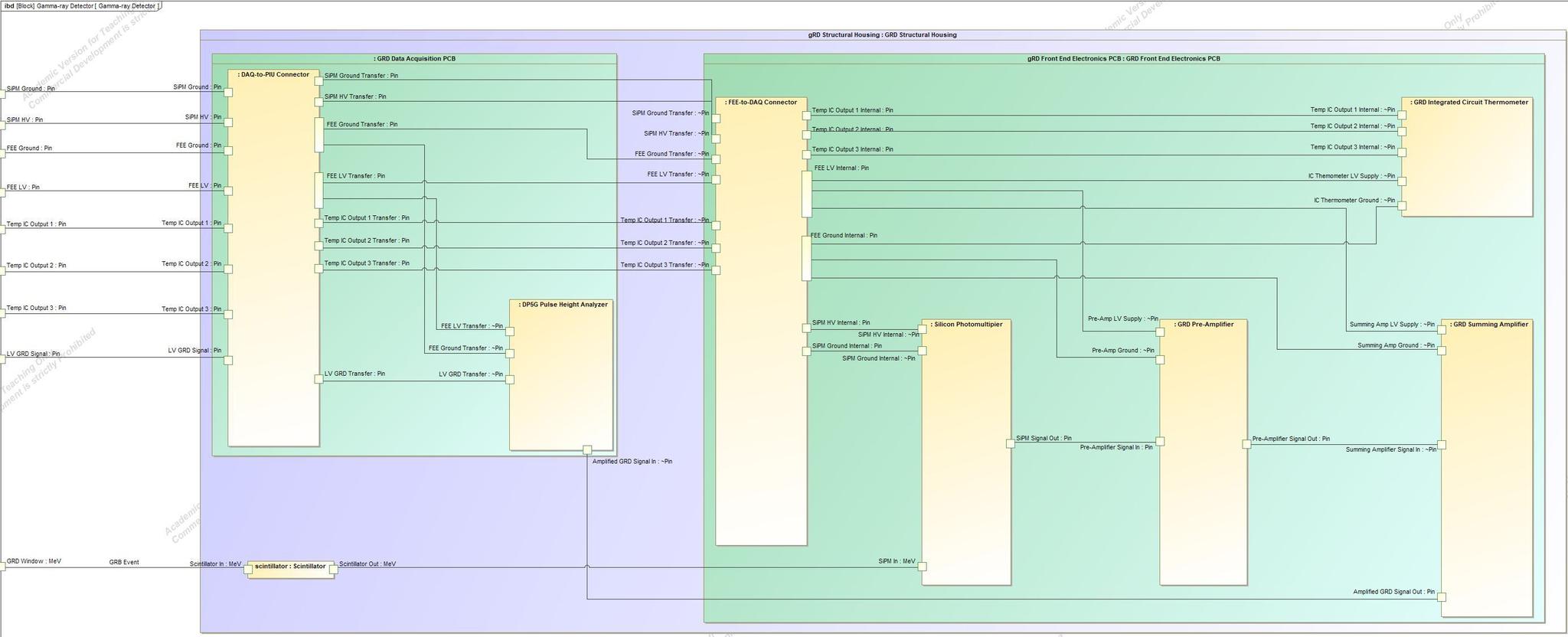1568x637 pixels.
Task: Click the 'Temp IC Output 3 Internal : ~Pin' label
Action: [1353, 147]
